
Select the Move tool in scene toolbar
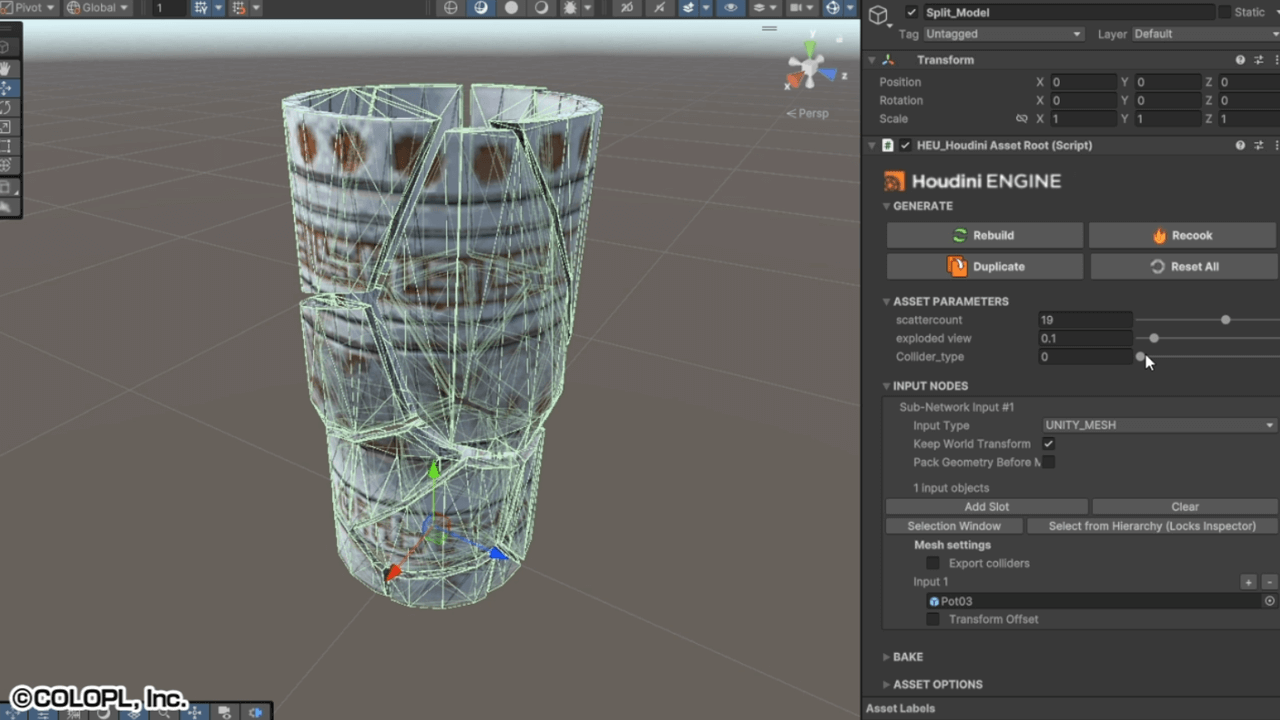pos(6,88)
